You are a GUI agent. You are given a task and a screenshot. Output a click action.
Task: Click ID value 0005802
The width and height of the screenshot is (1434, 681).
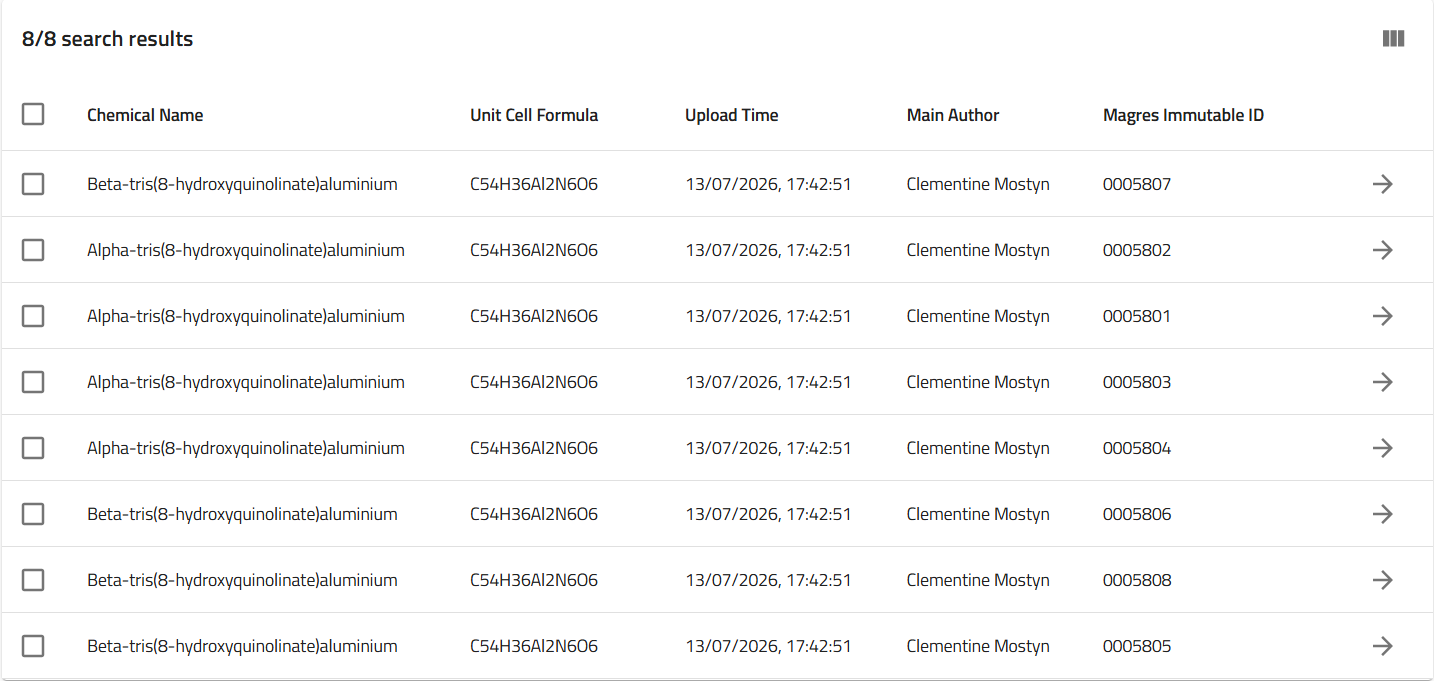coord(1137,250)
